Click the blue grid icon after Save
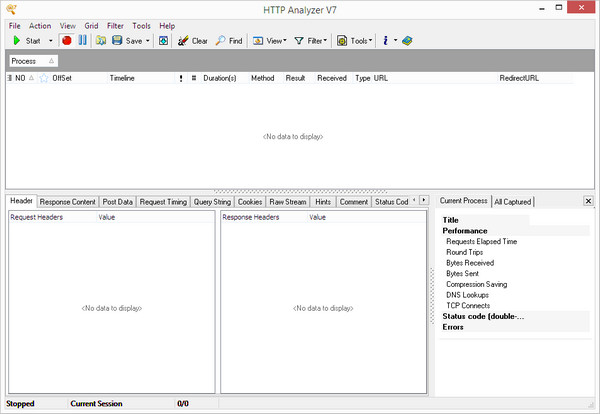Screen dimensions: 600x414 pos(163,41)
